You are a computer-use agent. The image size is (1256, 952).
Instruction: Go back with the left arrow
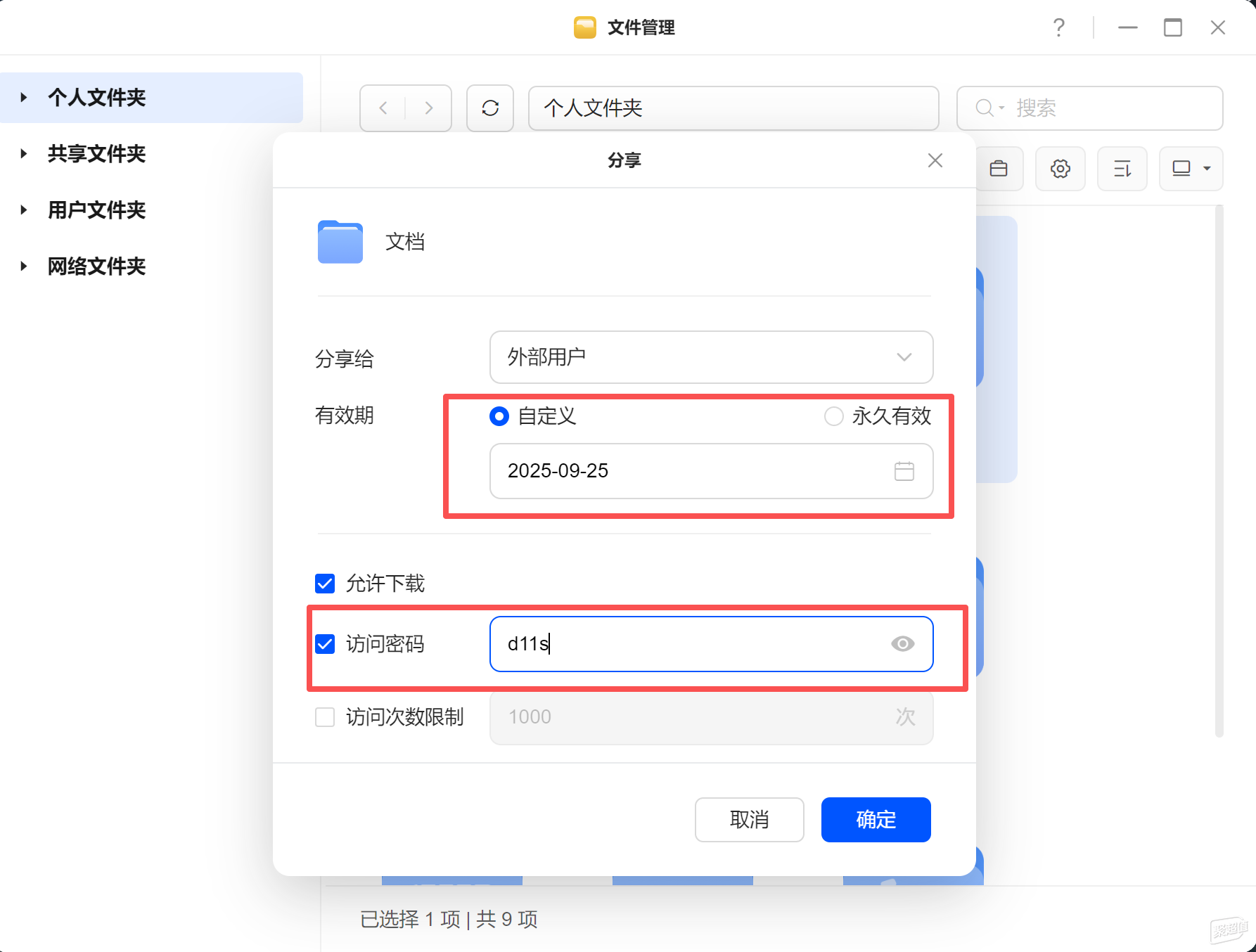(x=383, y=108)
